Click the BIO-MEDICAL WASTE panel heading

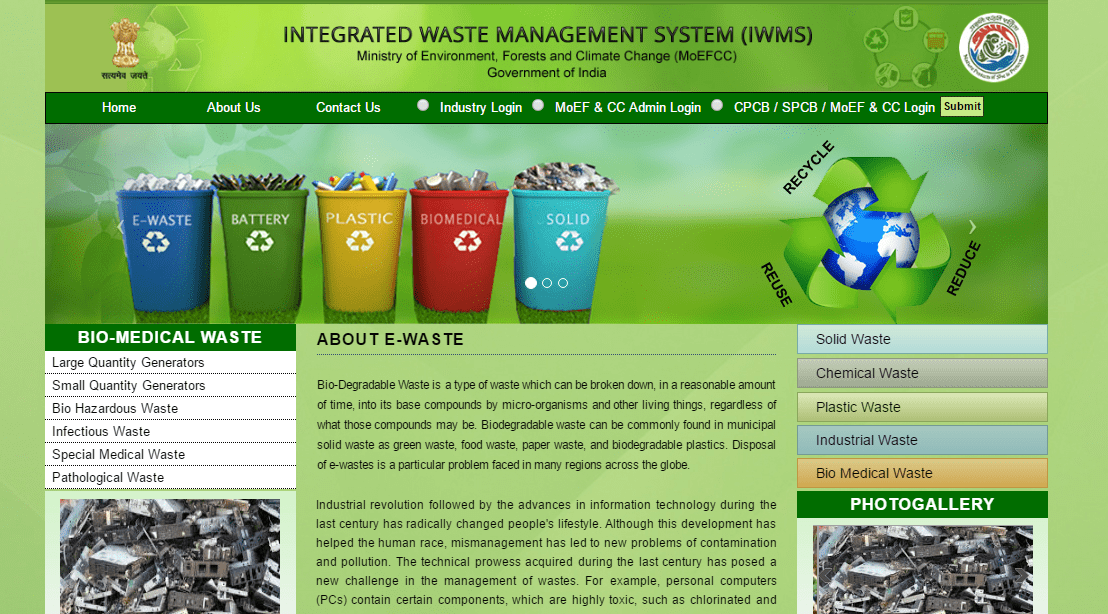pos(170,338)
